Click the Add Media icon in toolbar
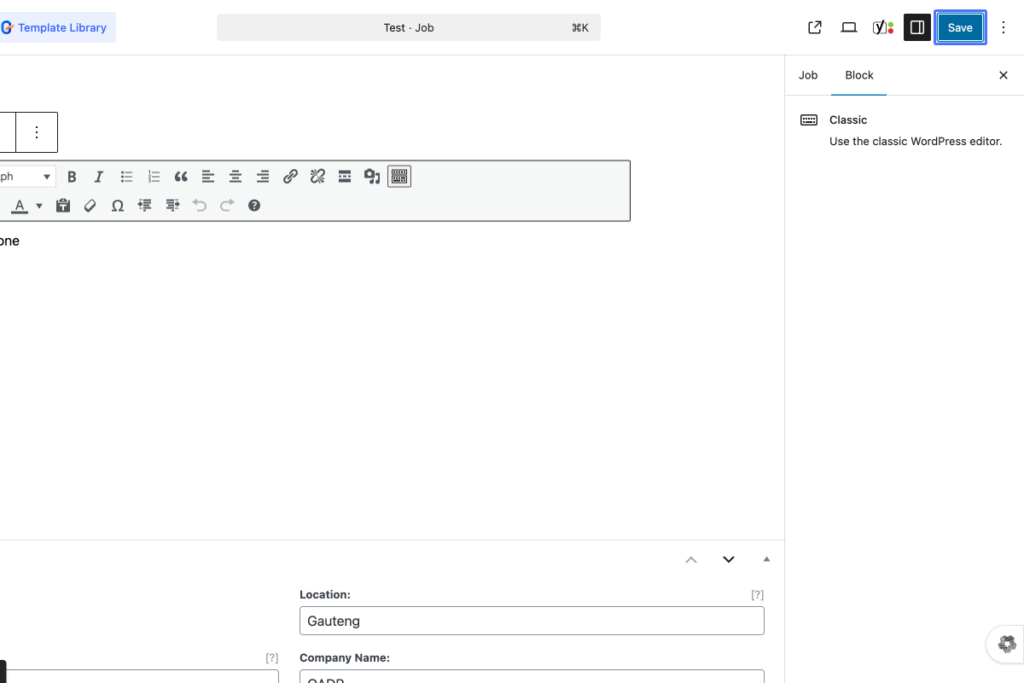This screenshot has width=1024, height=683. pos(372,176)
